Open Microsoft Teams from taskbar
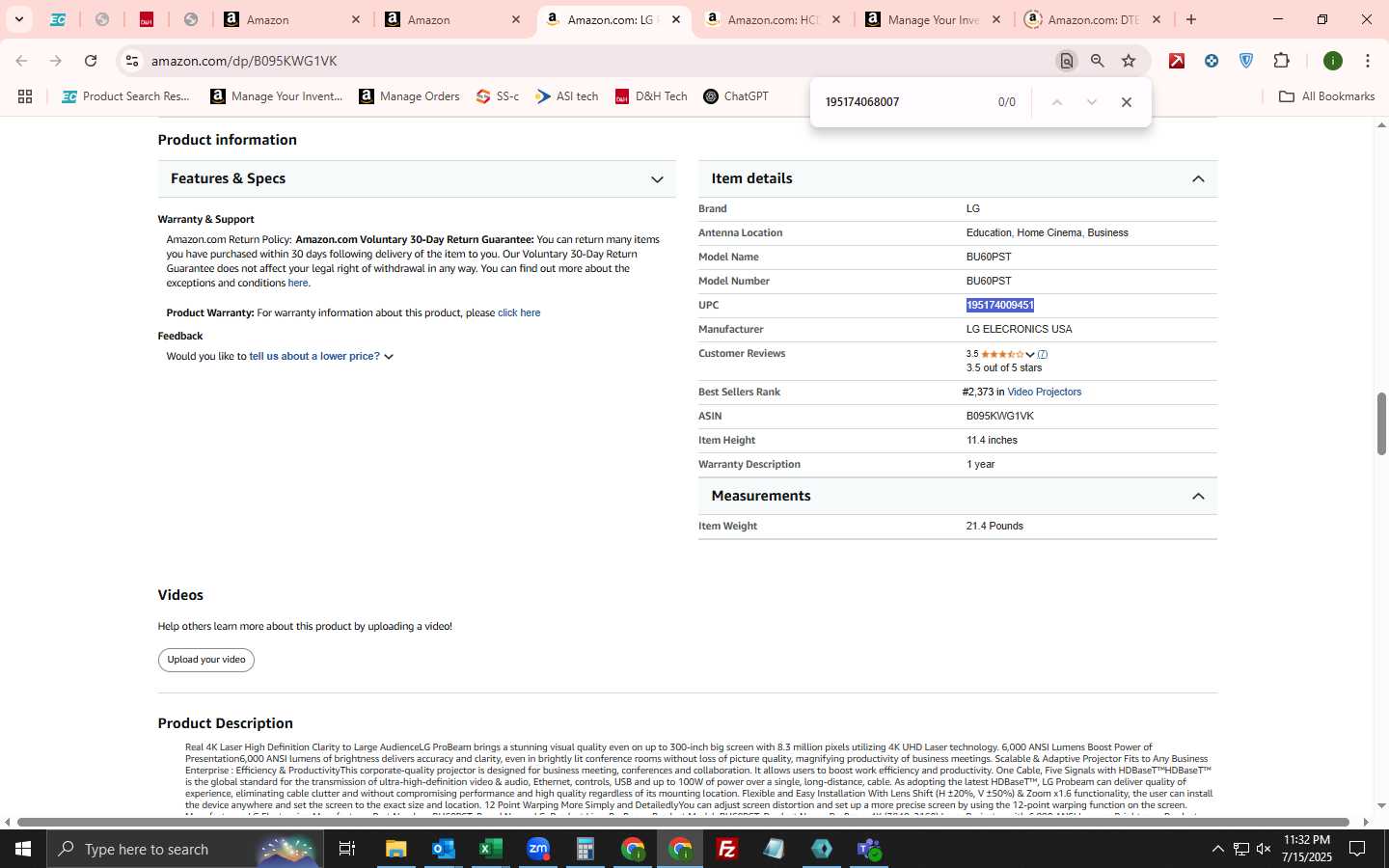 pos(869,849)
